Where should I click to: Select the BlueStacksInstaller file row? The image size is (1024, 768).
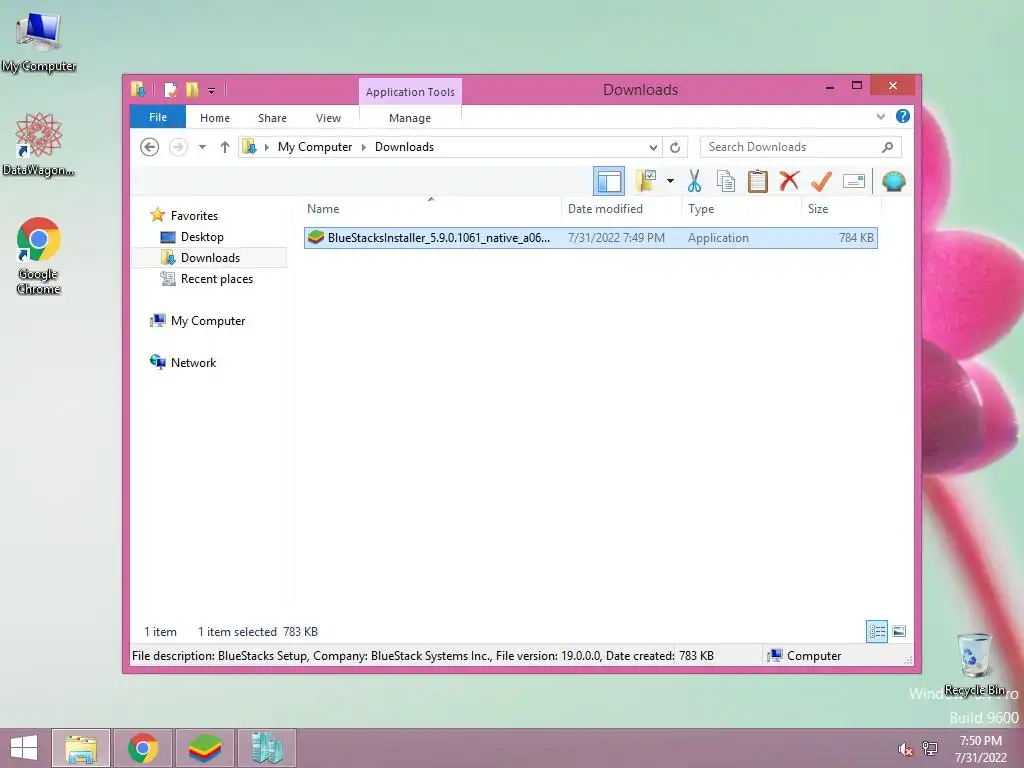[590, 238]
